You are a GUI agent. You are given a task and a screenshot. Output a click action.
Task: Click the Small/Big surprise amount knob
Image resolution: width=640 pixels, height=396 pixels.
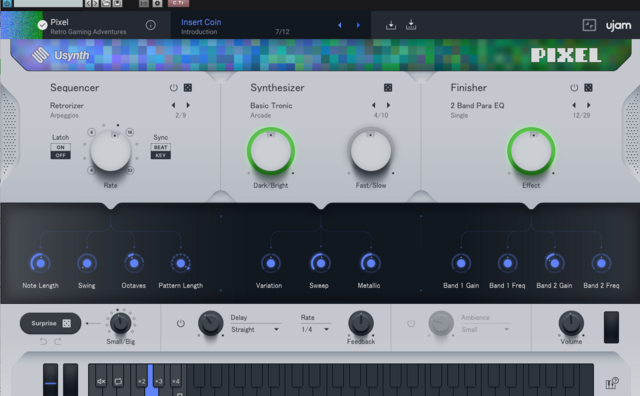point(120,323)
